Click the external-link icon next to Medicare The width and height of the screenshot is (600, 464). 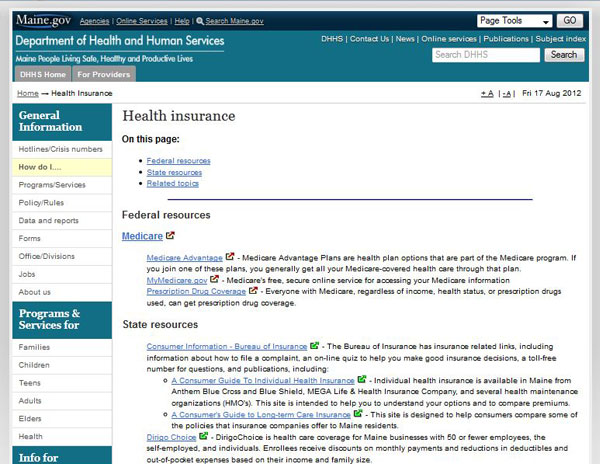coord(170,236)
